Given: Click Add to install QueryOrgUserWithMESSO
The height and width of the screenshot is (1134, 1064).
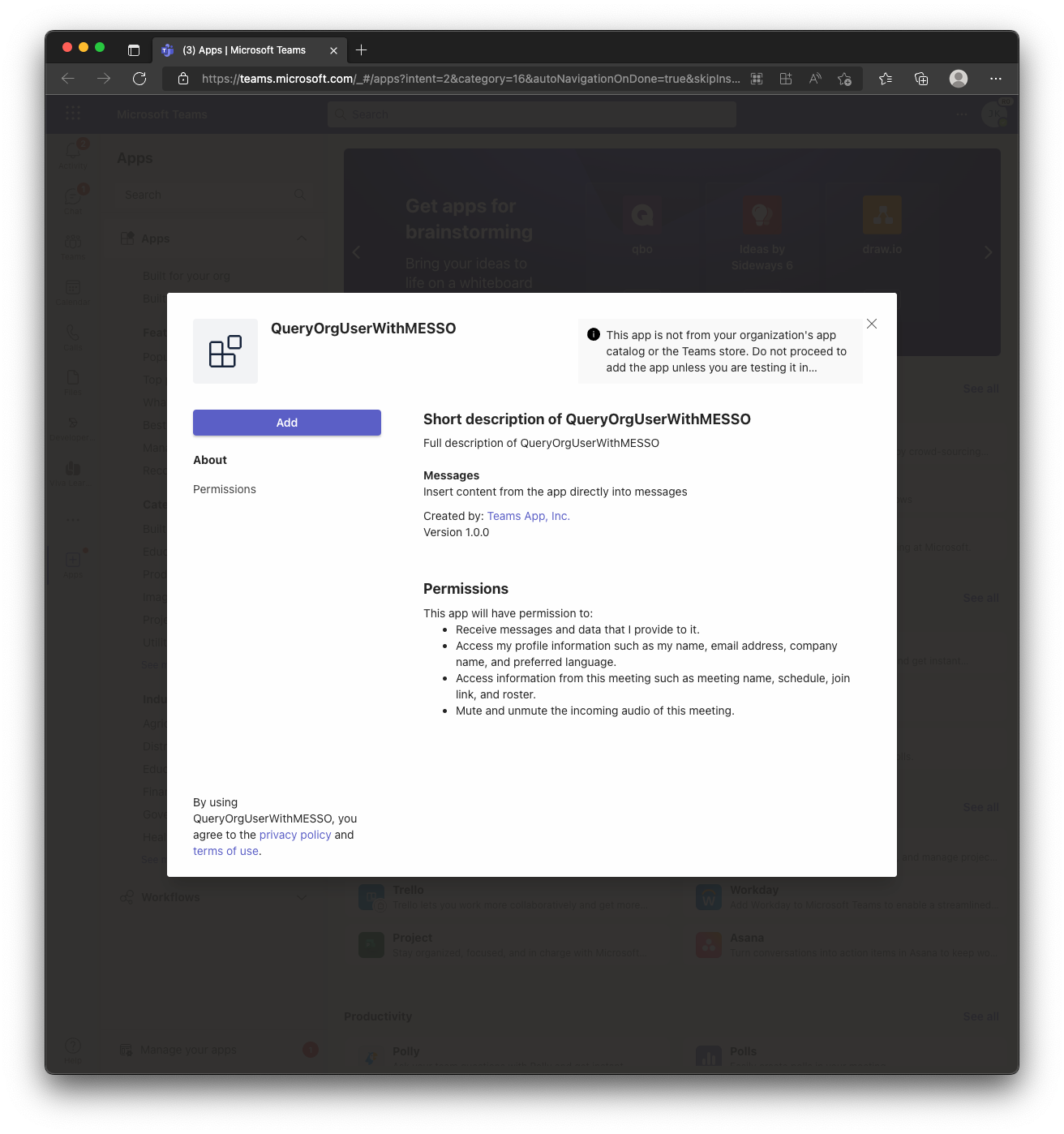Looking at the screenshot, I should [286, 423].
